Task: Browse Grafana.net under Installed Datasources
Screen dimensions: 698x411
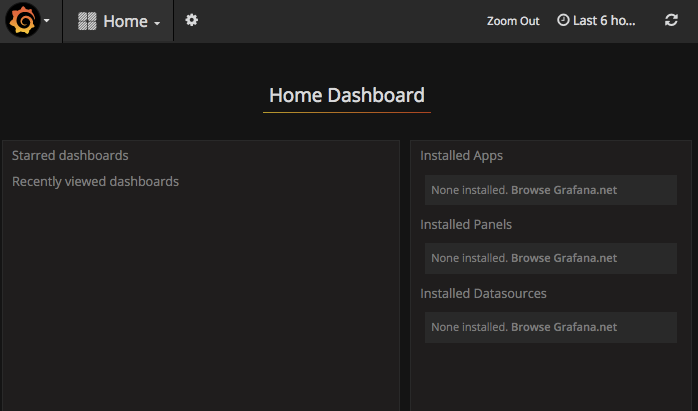Action: point(564,327)
